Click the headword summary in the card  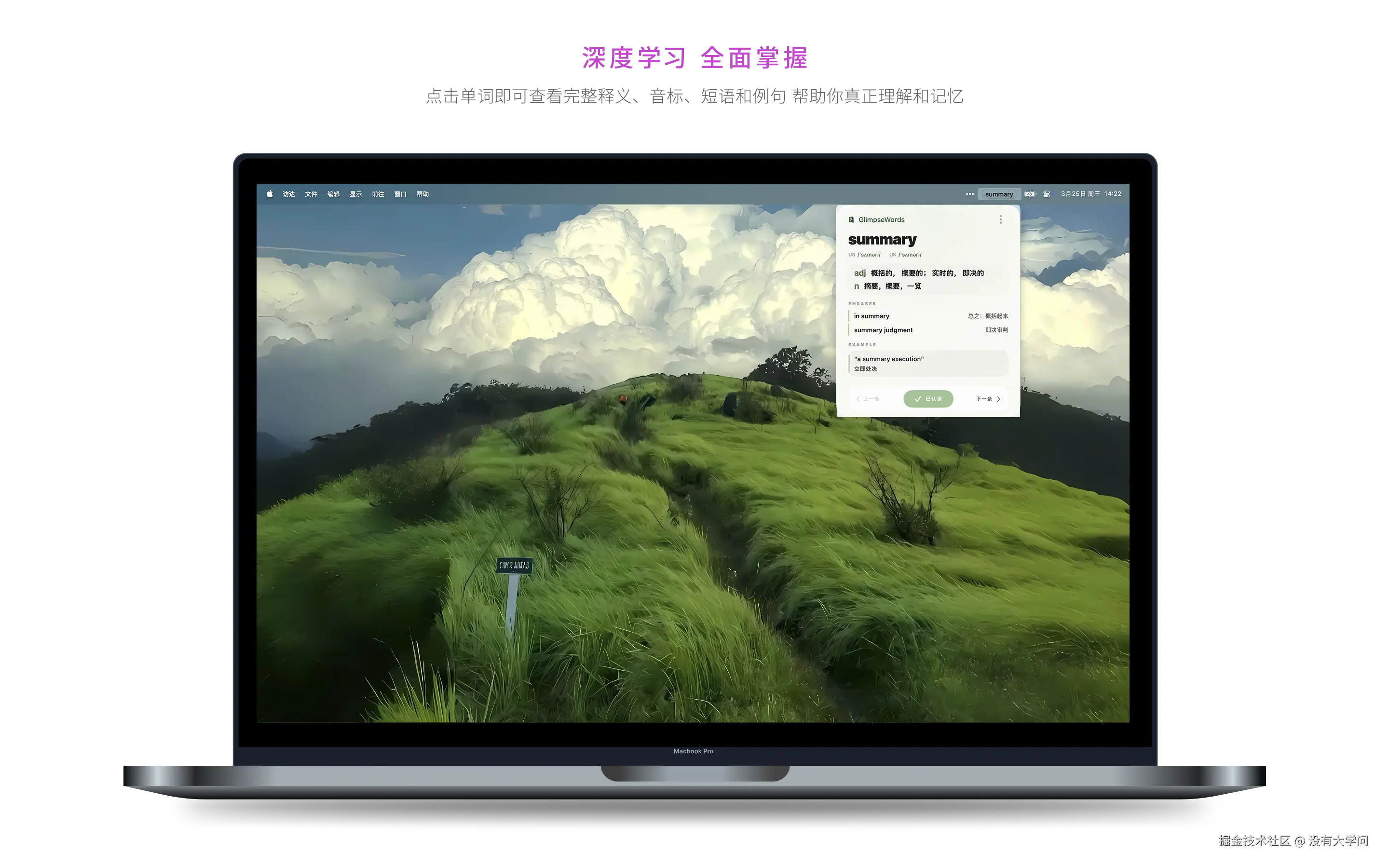[882, 239]
